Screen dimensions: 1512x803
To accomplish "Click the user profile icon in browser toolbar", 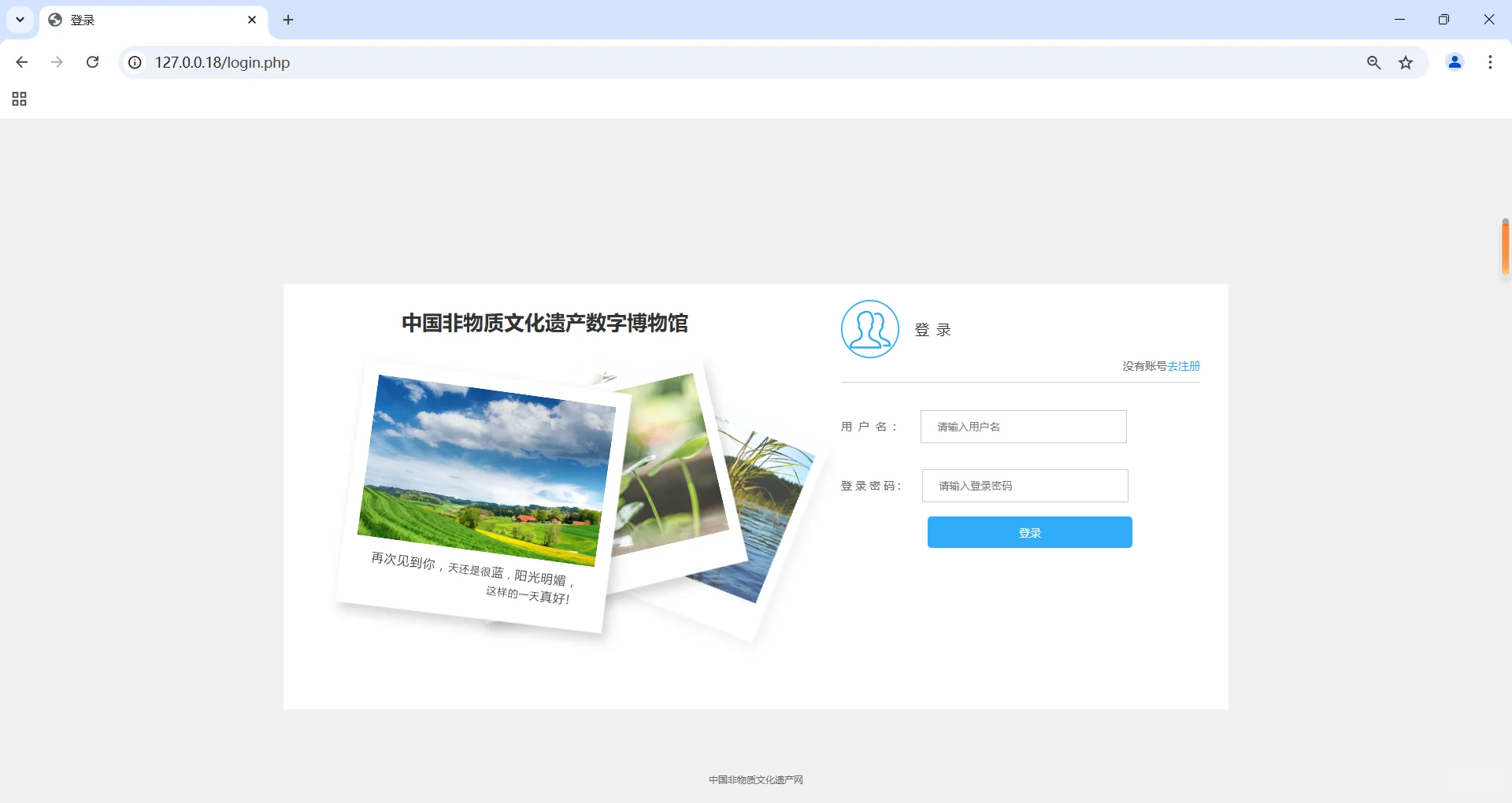I will [x=1455, y=62].
